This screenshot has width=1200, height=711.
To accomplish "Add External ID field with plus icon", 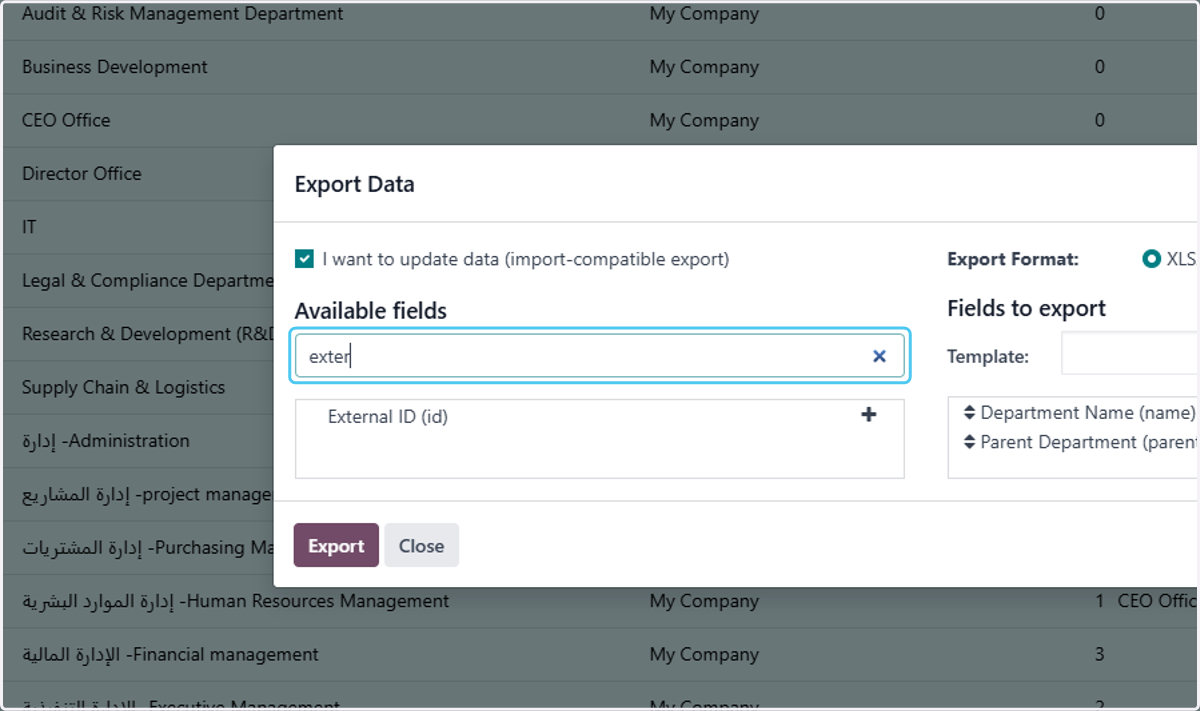I will pos(868,415).
